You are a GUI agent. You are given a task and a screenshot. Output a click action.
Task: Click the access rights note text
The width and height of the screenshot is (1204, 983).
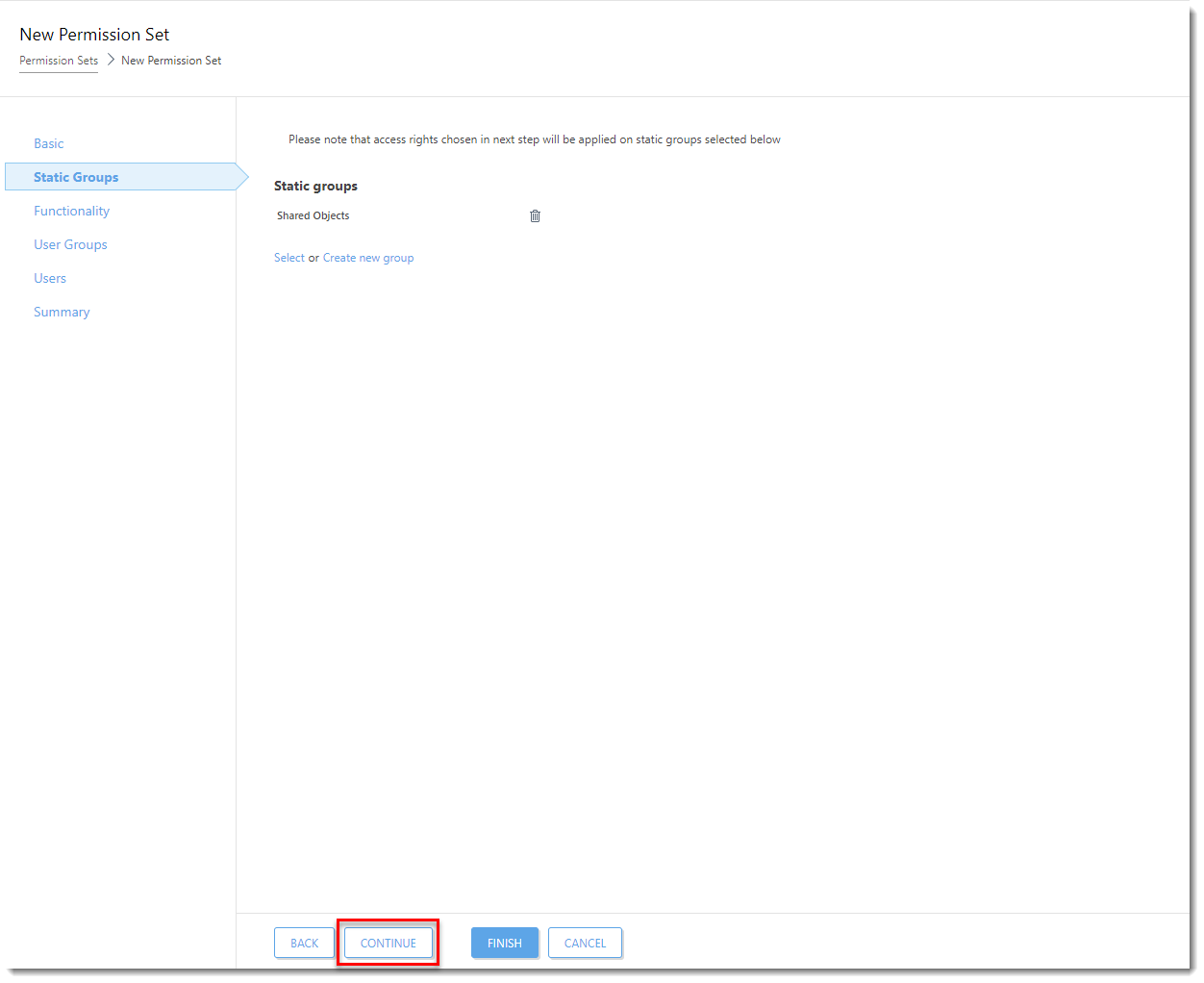(x=534, y=139)
